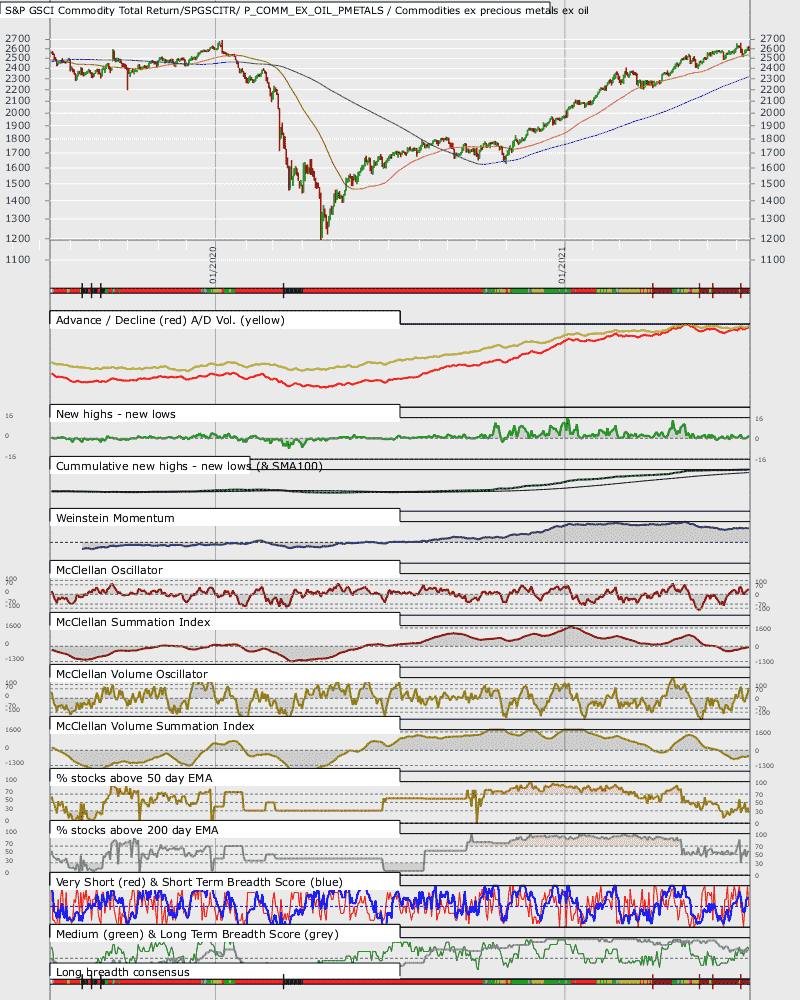Click the "% stocks above 50 day EMA" label
Image resolution: width=800 pixels, height=1000 pixels.
134,778
